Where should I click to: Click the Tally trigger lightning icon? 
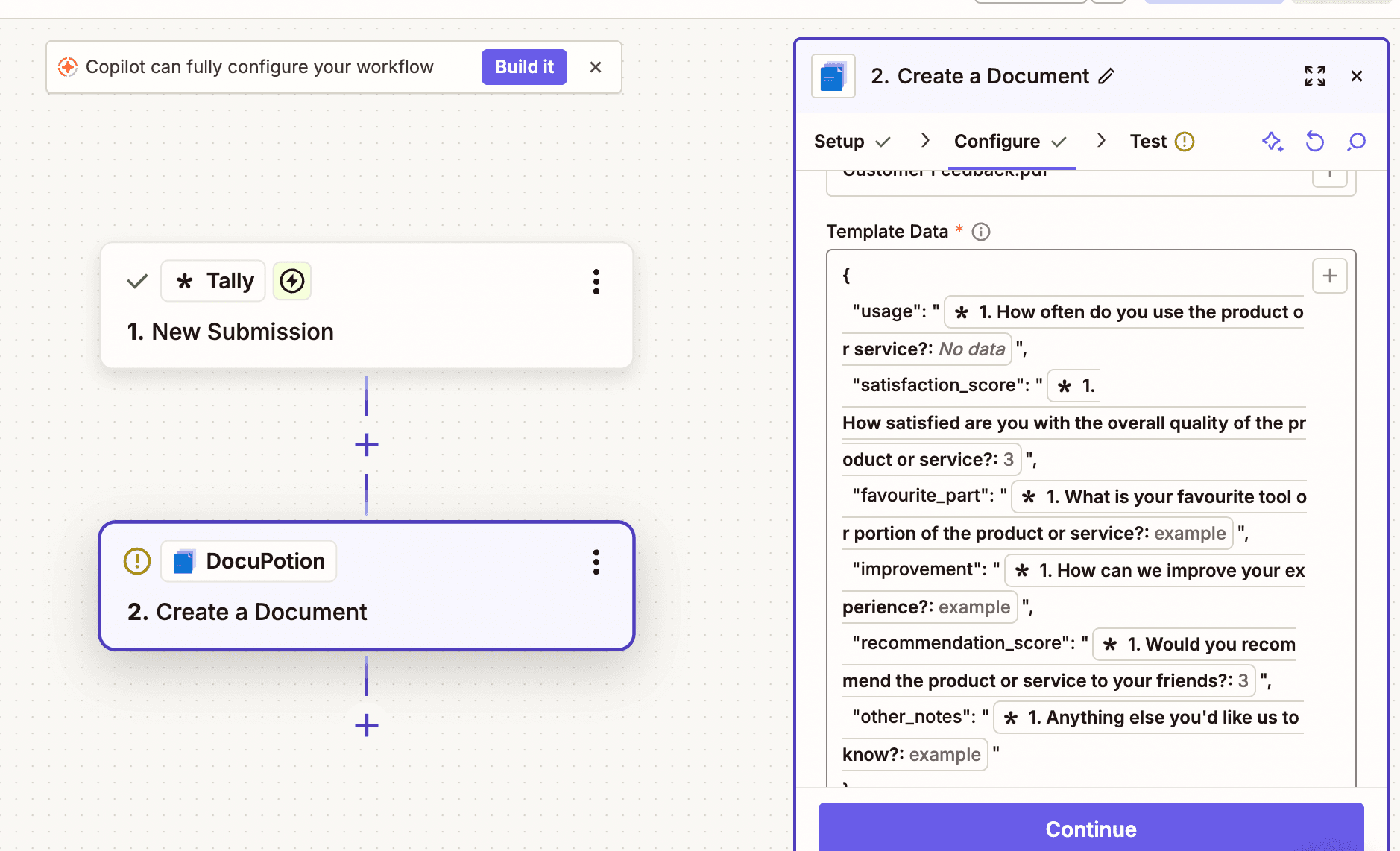click(x=292, y=281)
